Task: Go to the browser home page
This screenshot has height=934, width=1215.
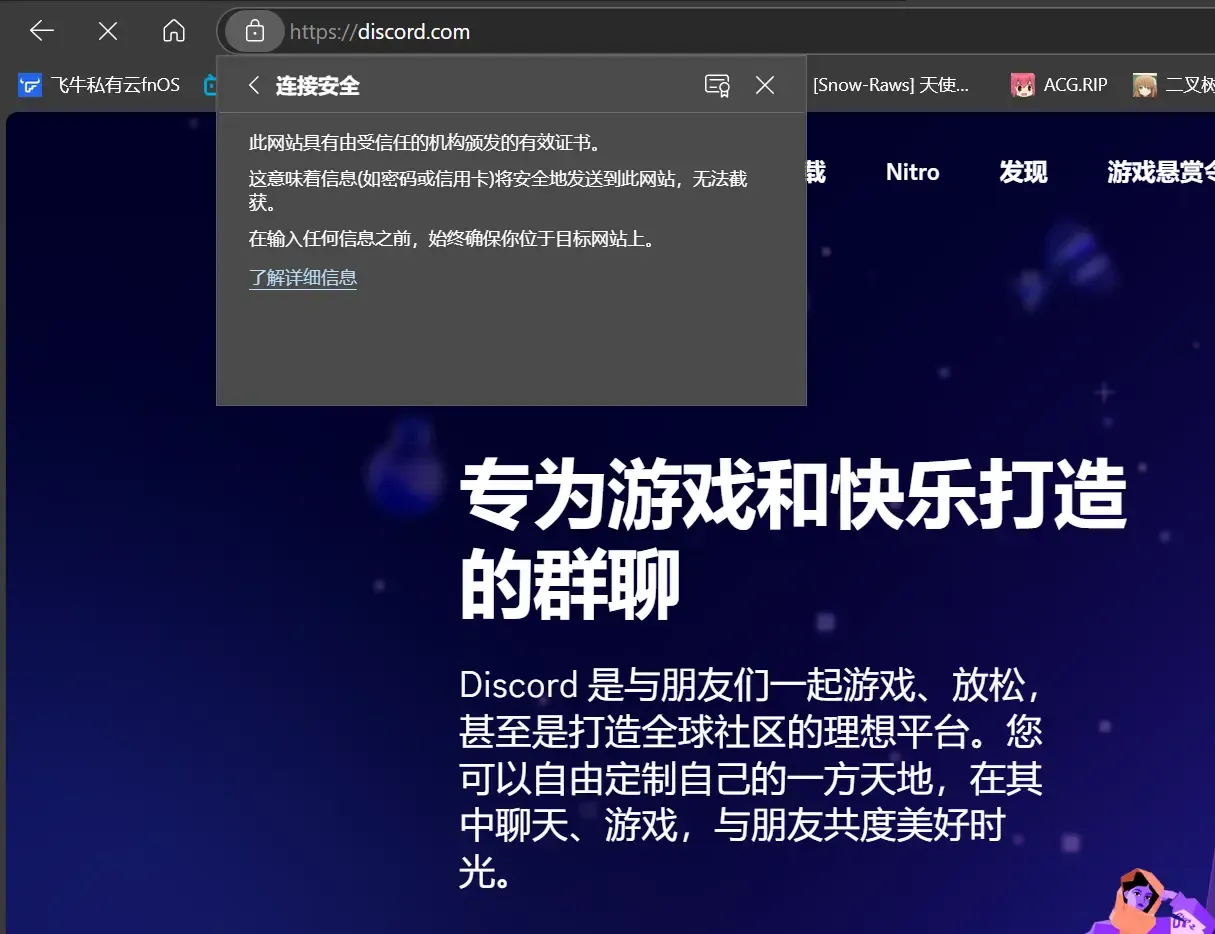Action: [x=174, y=31]
